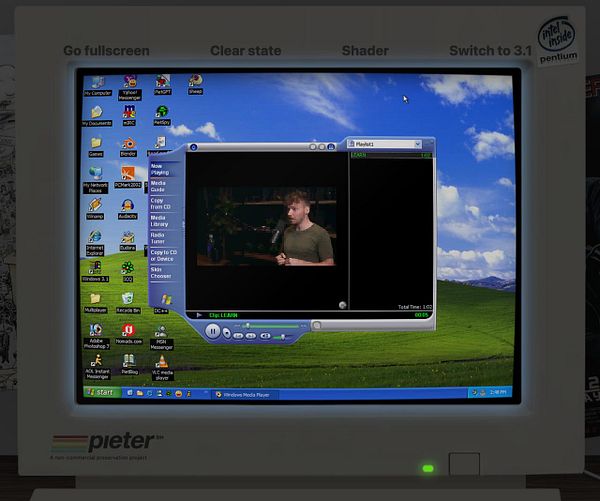Launch MSN Messenger desktop shortcut
Image resolution: width=600 pixels, height=501 pixels.
161,338
